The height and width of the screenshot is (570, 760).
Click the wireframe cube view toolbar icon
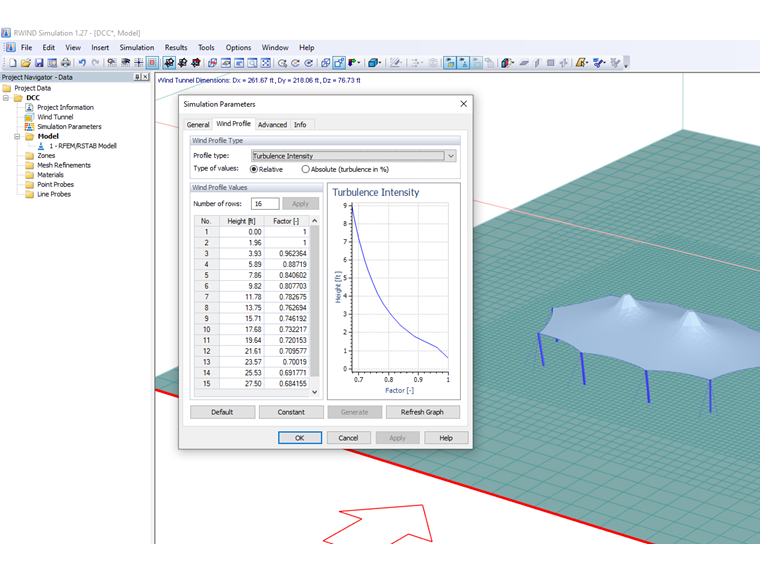pyautogui.click(x=325, y=63)
